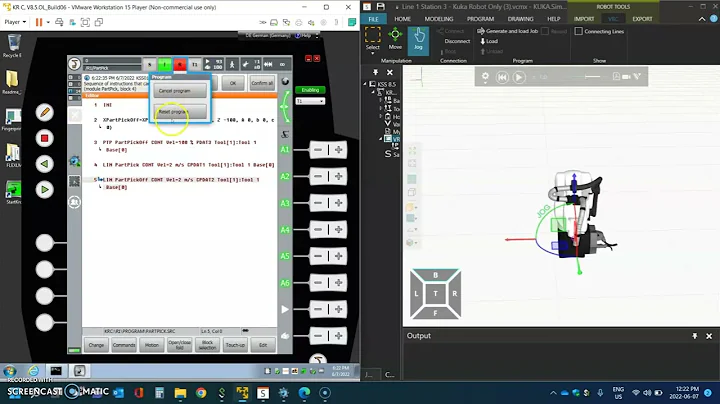The image size is (720, 404).
Task: Activate the Jog tool in ribbon
Action: tap(418, 39)
